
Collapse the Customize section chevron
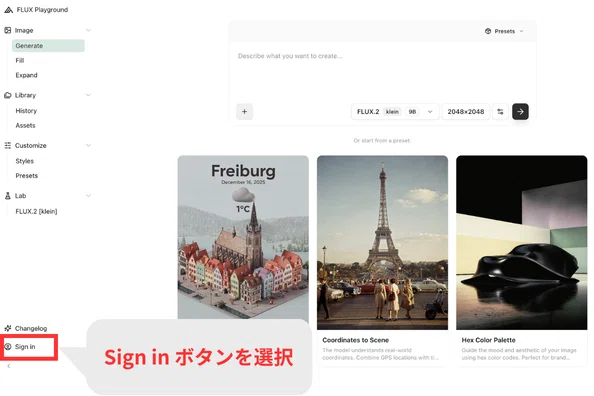pos(88,146)
